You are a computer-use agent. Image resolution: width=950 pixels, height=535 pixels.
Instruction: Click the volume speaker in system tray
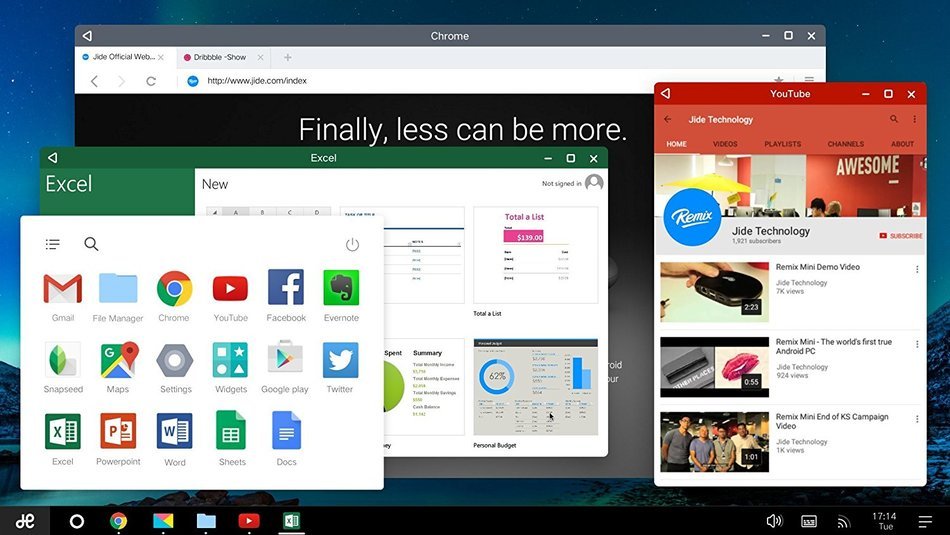click(774, 521)
